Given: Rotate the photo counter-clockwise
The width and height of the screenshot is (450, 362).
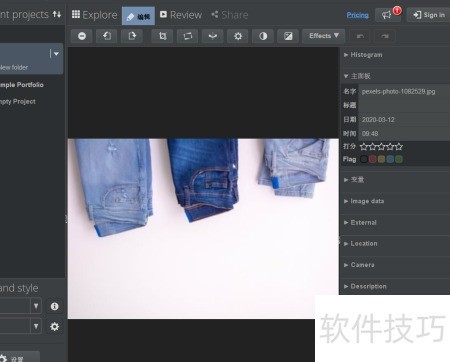Looking at the screenshot, I should click(107, 36).
